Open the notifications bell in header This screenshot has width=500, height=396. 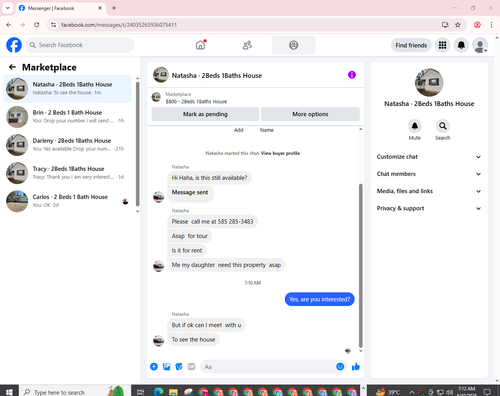click(x=461, y=45)
